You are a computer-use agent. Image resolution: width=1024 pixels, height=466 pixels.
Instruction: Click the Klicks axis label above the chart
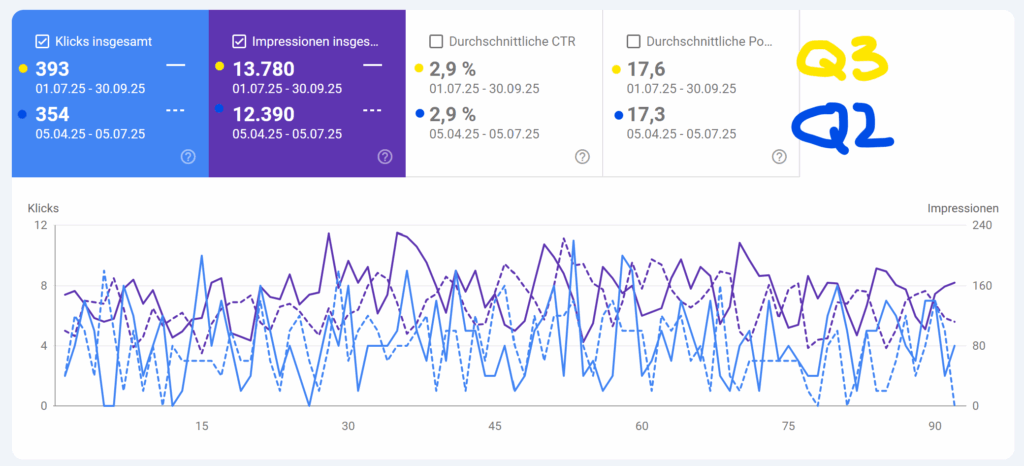[43, 208]
